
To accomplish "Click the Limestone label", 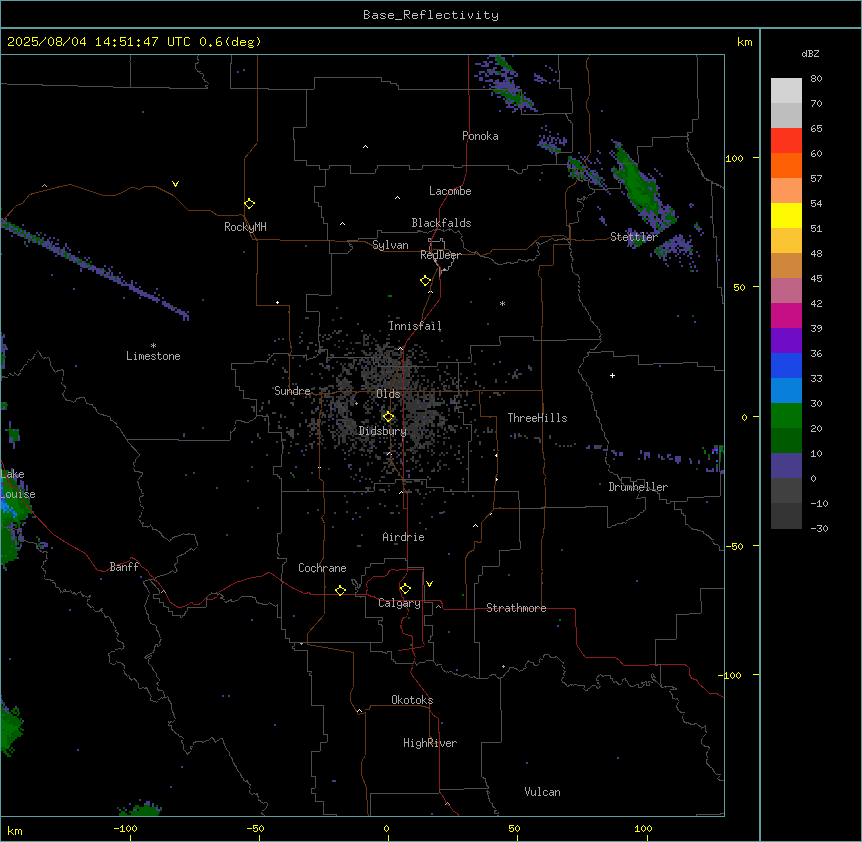I will click(153, 356).
